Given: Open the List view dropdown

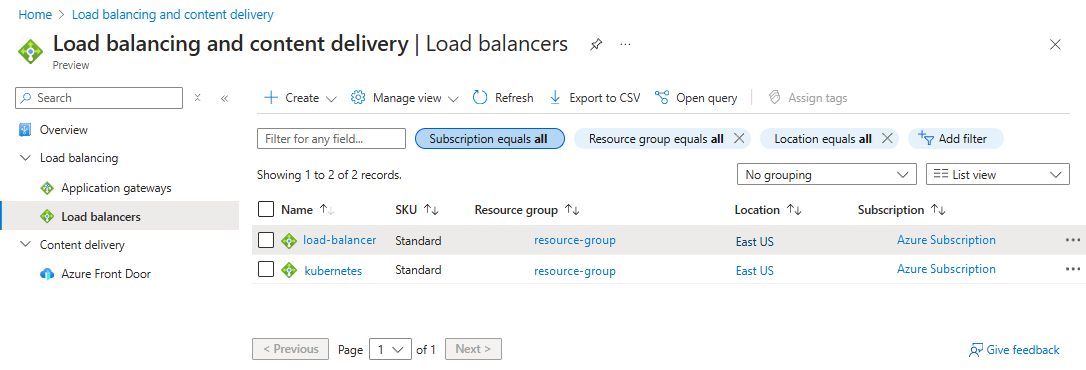Looking at the screenshot, I should (x=997, y=175).
